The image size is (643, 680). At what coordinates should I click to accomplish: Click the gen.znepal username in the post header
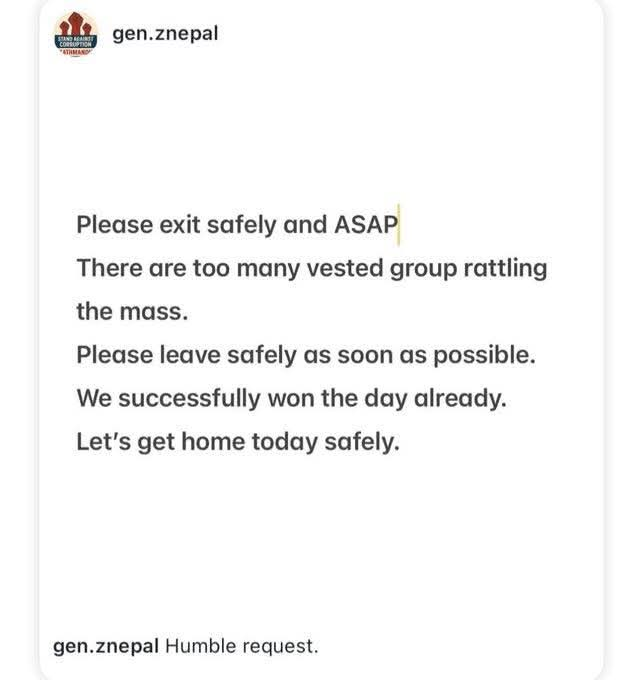click(165, 33)
